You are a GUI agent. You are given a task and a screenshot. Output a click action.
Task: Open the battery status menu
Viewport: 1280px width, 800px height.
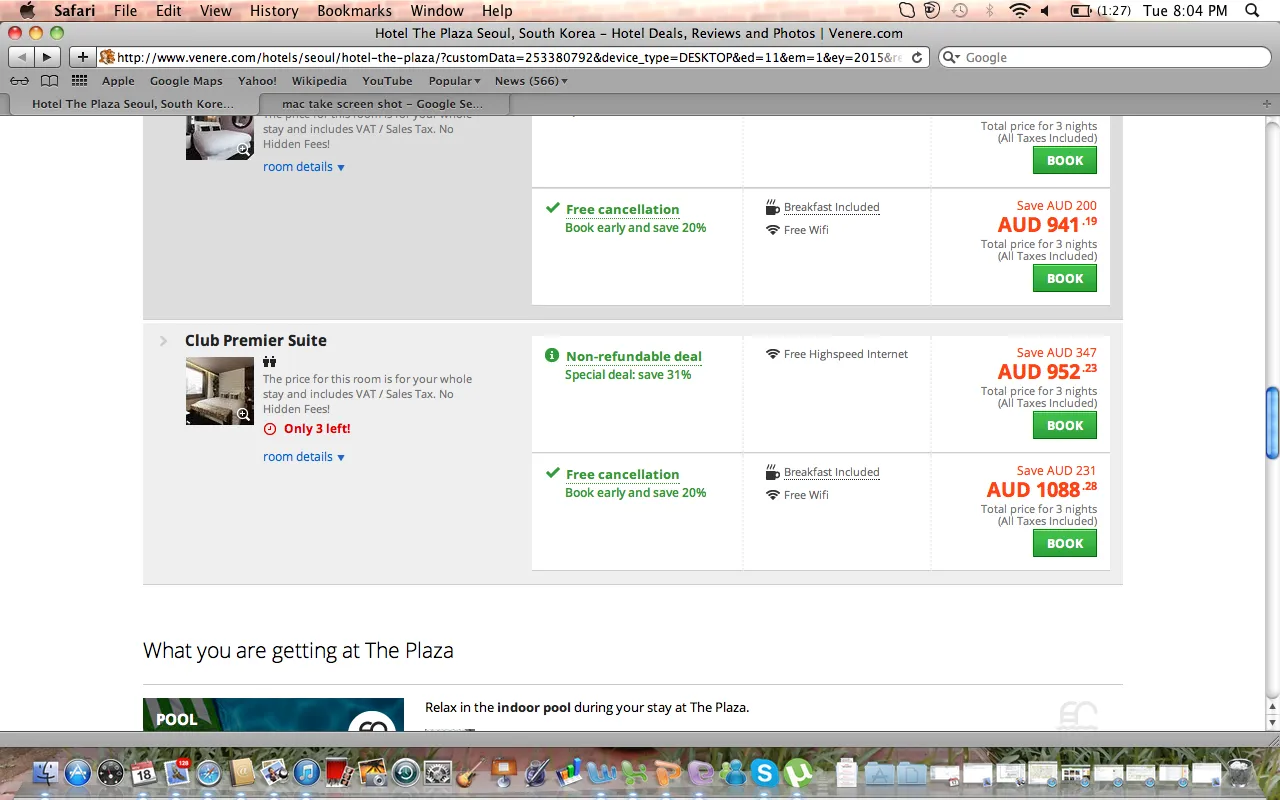[1100, 11]
